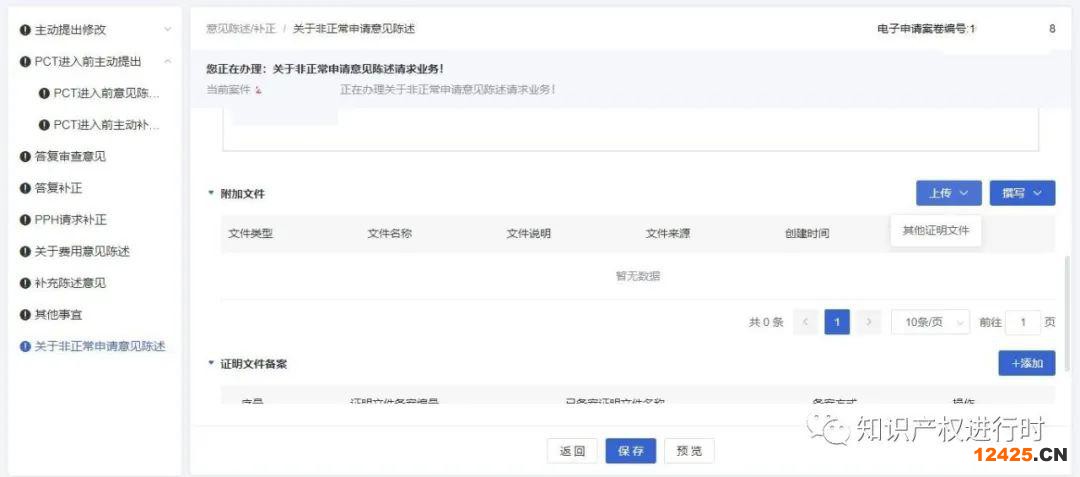Click the previous page arrow in pagination
Image resolution: width=1080 pixels, height=477 pixels.
[805, 322]
